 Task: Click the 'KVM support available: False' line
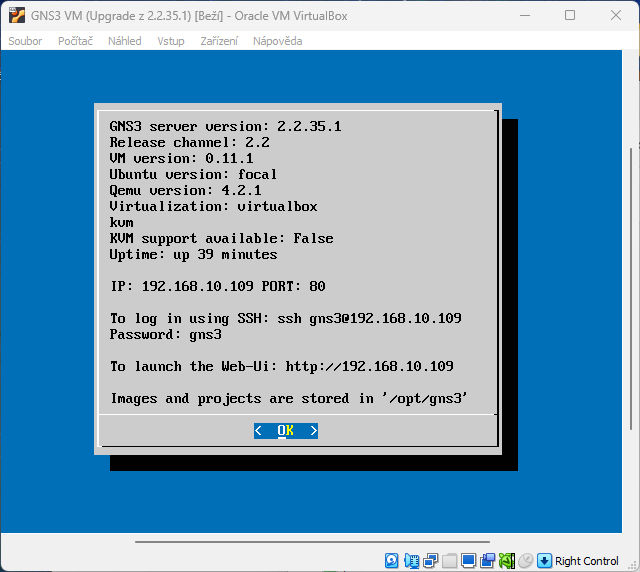(221, 238)
